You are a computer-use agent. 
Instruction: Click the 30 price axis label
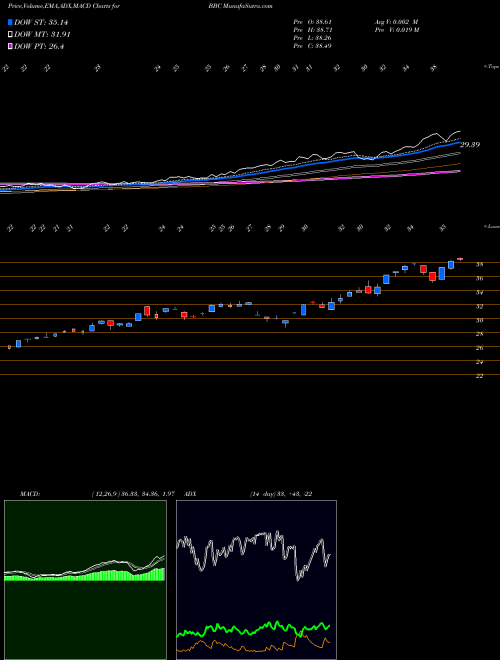point(479,320)
